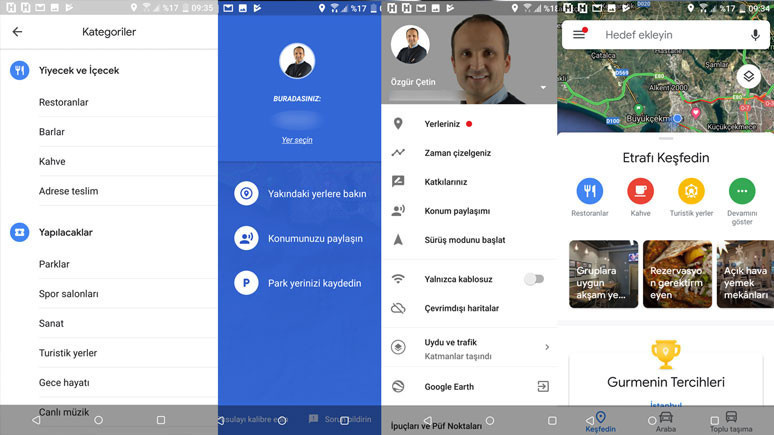
Task: Click the Yer seçin link
Action: tap(297, 140)
